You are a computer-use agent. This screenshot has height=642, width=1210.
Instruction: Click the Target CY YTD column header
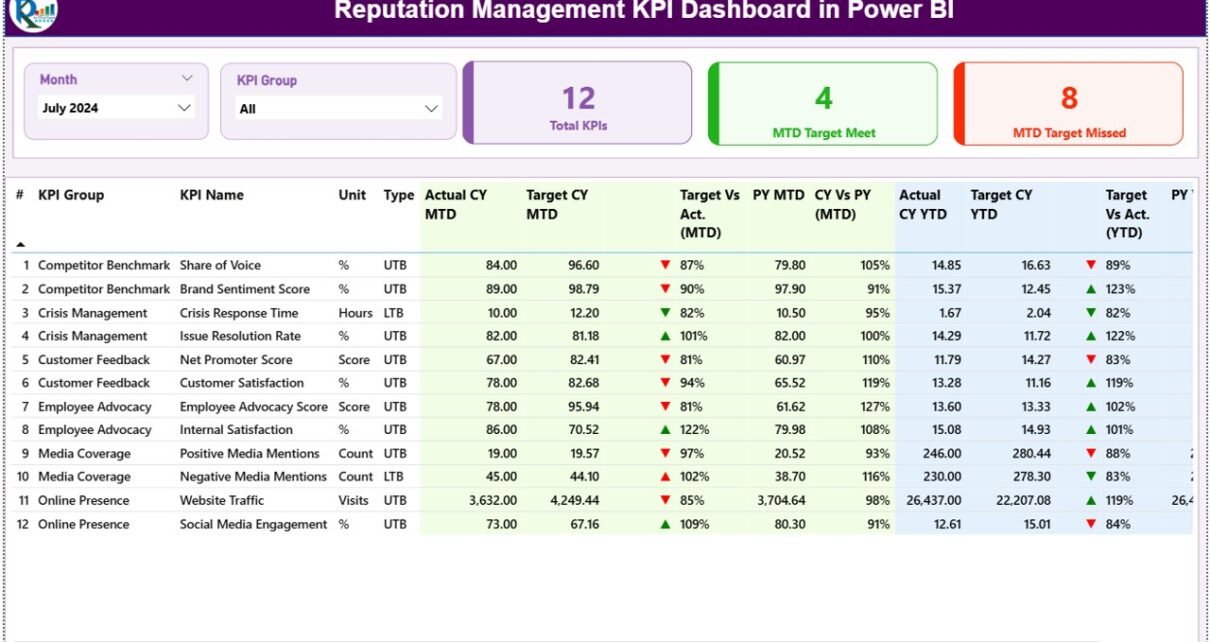point(1001,204)
